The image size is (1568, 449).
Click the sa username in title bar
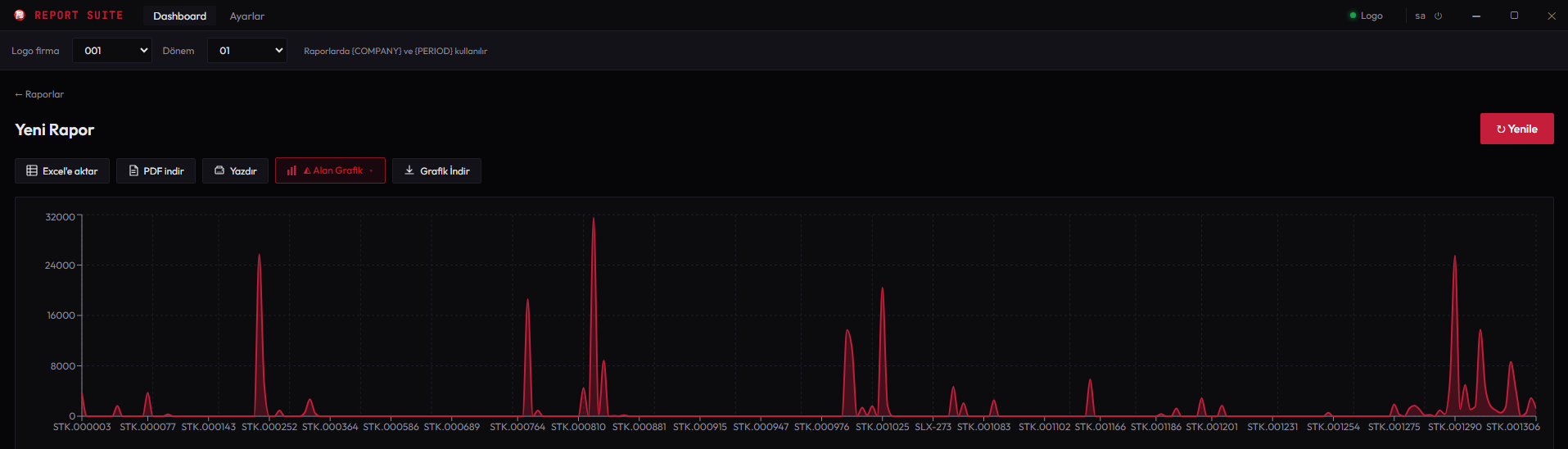pyautogui.click(x=1420, y=16)
